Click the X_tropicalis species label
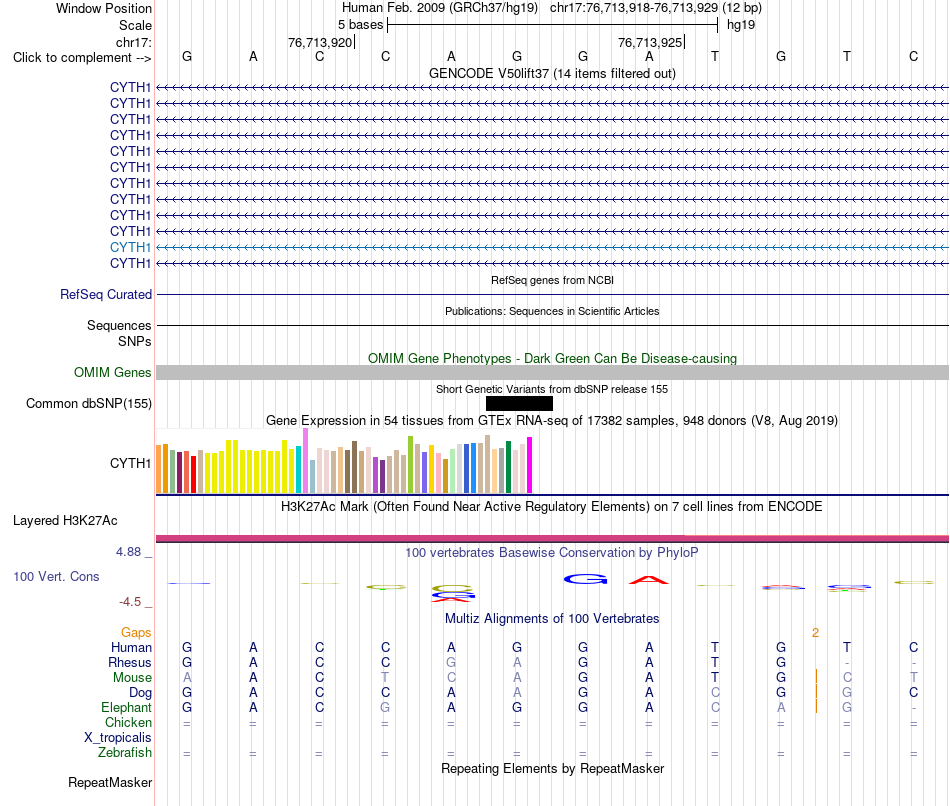 pos(118,738)
